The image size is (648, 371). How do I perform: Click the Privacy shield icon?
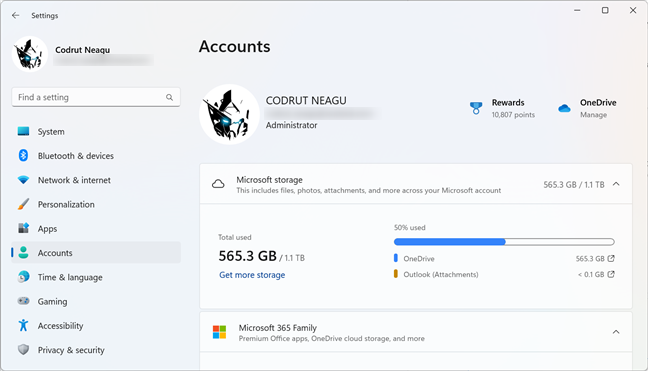click(24, 350)
